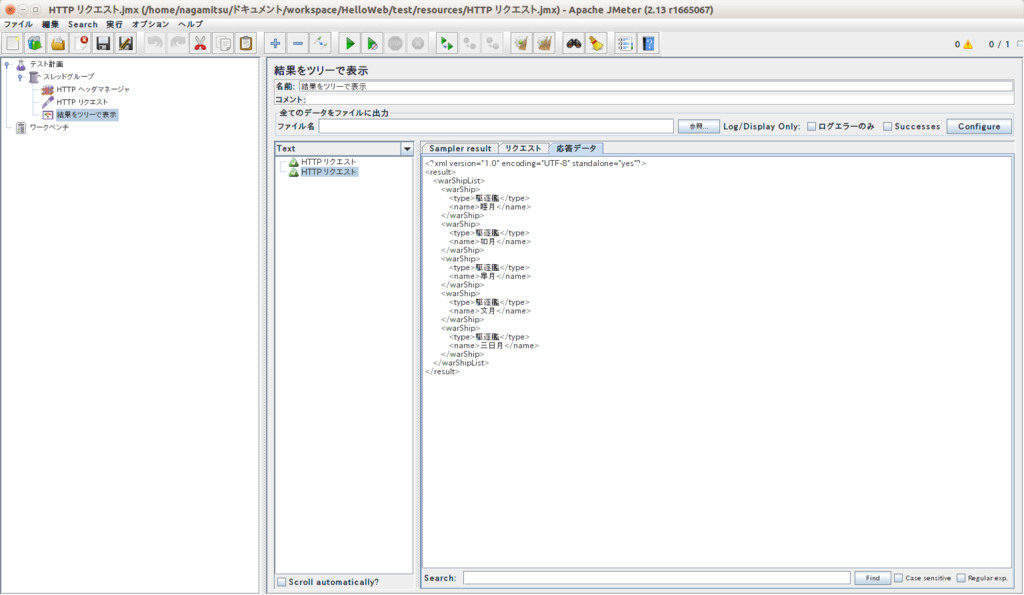
Task: Select HTTP ヘッダマネージャ in tree
Action: tap(93, 89)
